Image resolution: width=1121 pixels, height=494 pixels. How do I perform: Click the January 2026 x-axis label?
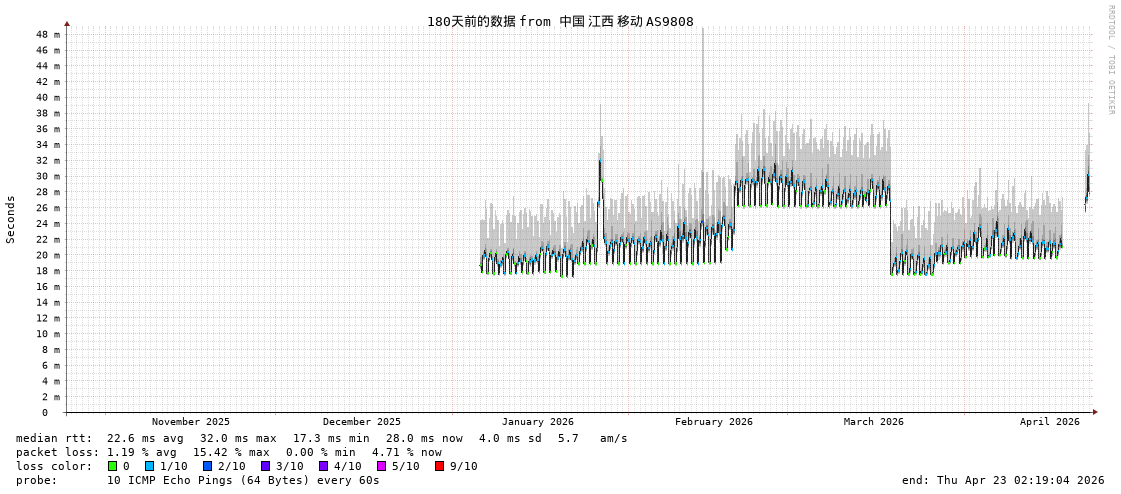coord(537,422)
